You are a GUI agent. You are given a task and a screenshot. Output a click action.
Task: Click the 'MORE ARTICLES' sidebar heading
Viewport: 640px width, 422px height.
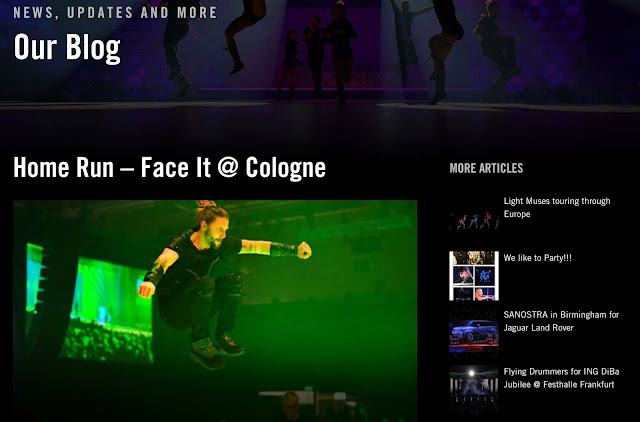[x=486, y=168]
